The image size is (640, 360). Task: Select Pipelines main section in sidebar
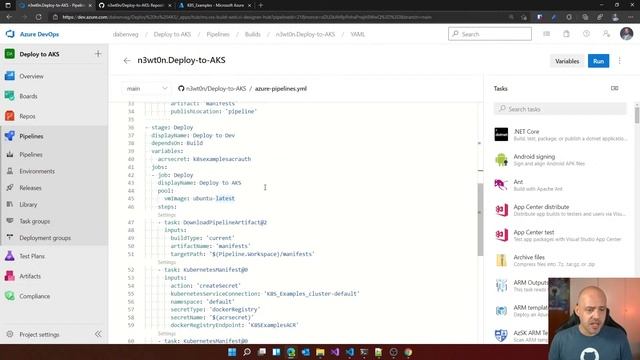click(x=31, y=136)
